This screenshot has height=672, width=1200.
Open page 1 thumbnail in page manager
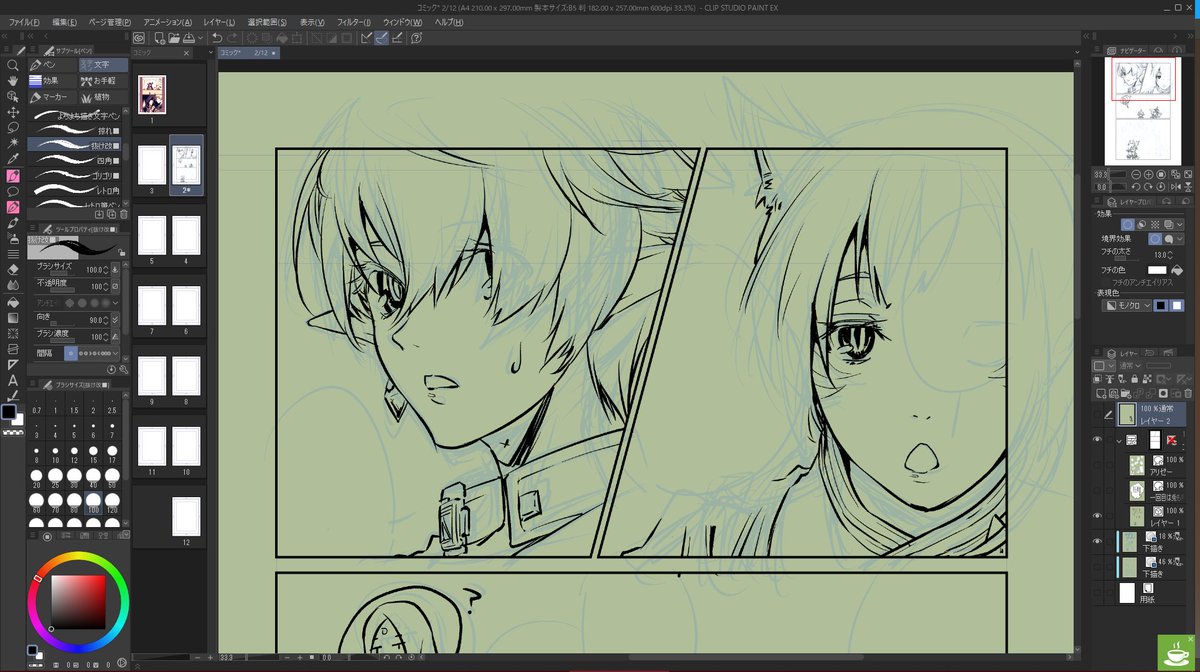(x=152, y=93)
